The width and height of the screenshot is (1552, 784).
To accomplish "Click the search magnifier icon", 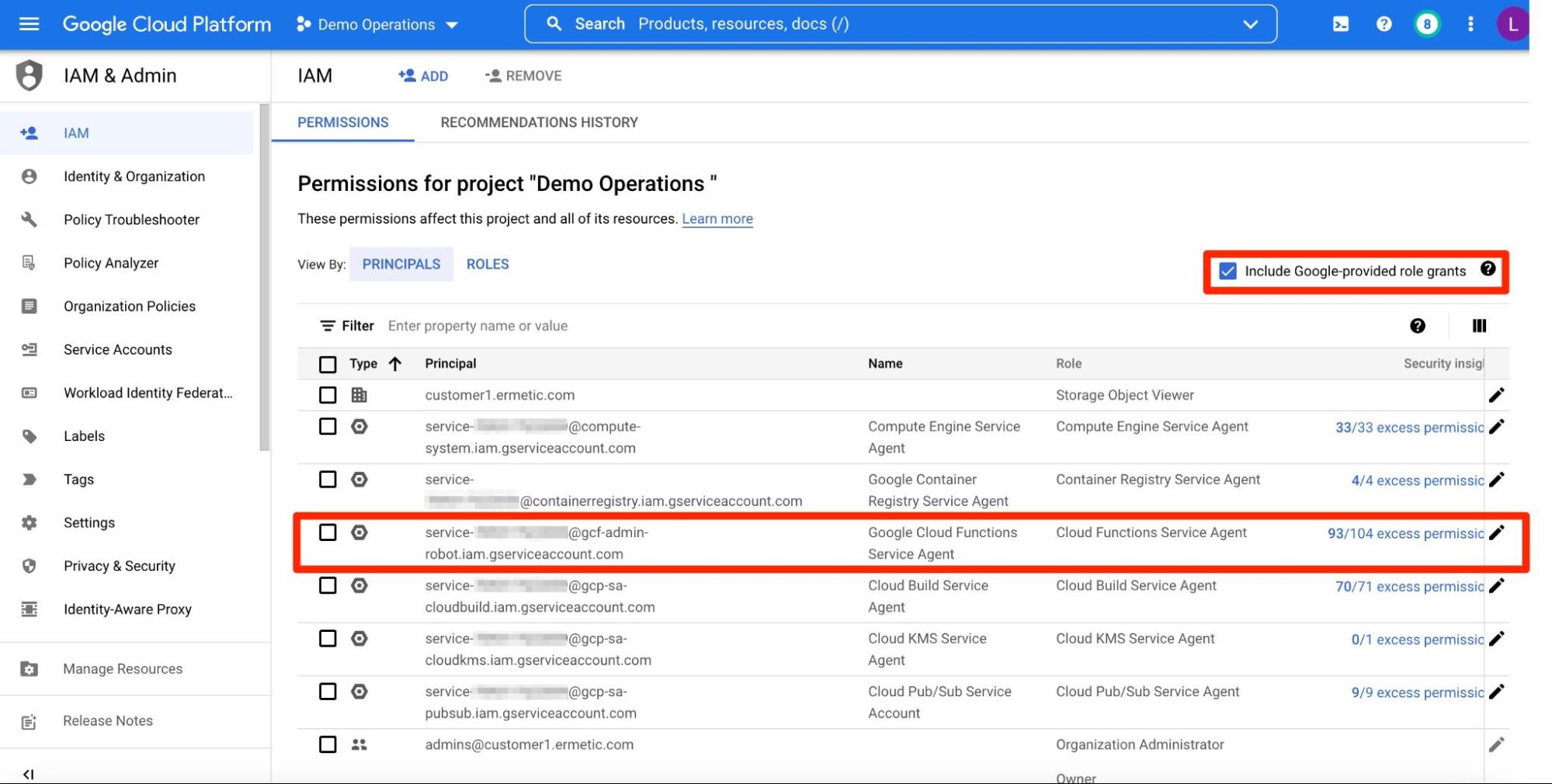I will pyautogui.click(x=554, y=24).
